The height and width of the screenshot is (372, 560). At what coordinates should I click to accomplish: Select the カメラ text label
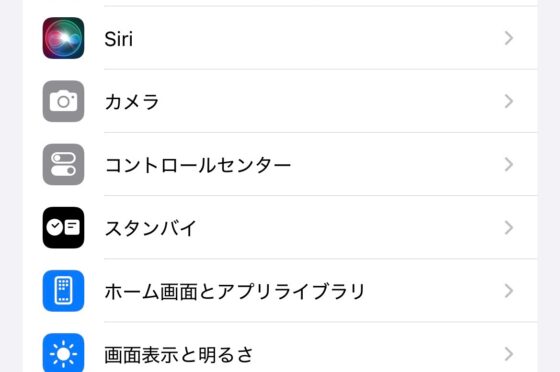[132, 102]
